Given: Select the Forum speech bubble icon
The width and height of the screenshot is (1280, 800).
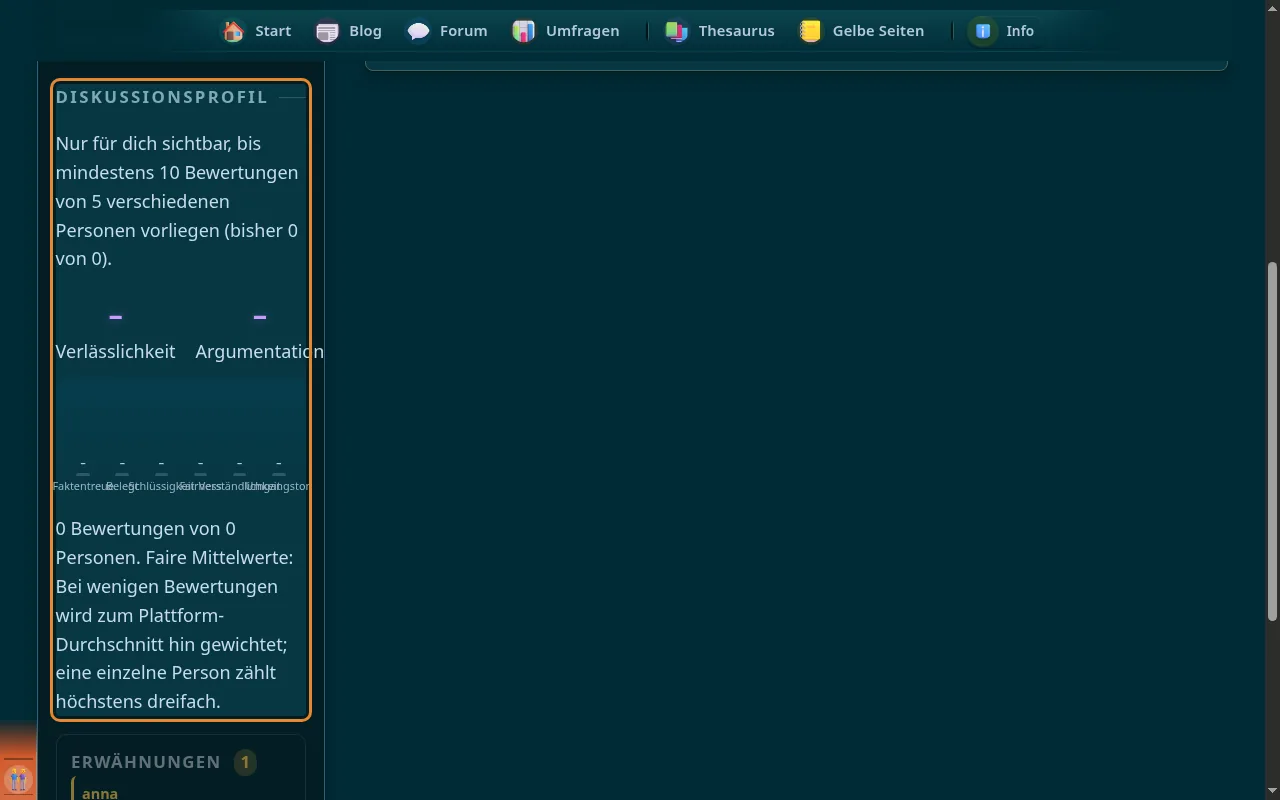Looking at the screenshot, I should [418, 31].
